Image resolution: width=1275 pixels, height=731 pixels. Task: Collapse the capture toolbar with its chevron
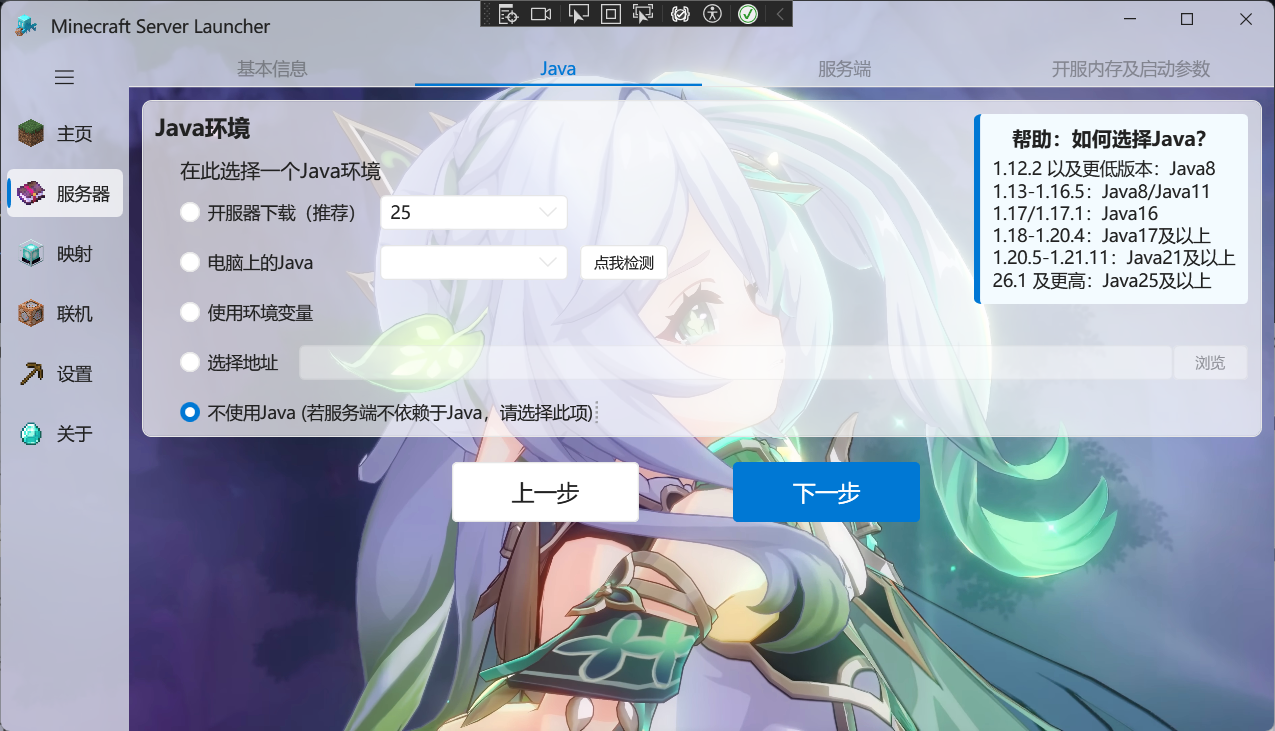(x=779, y=14)
